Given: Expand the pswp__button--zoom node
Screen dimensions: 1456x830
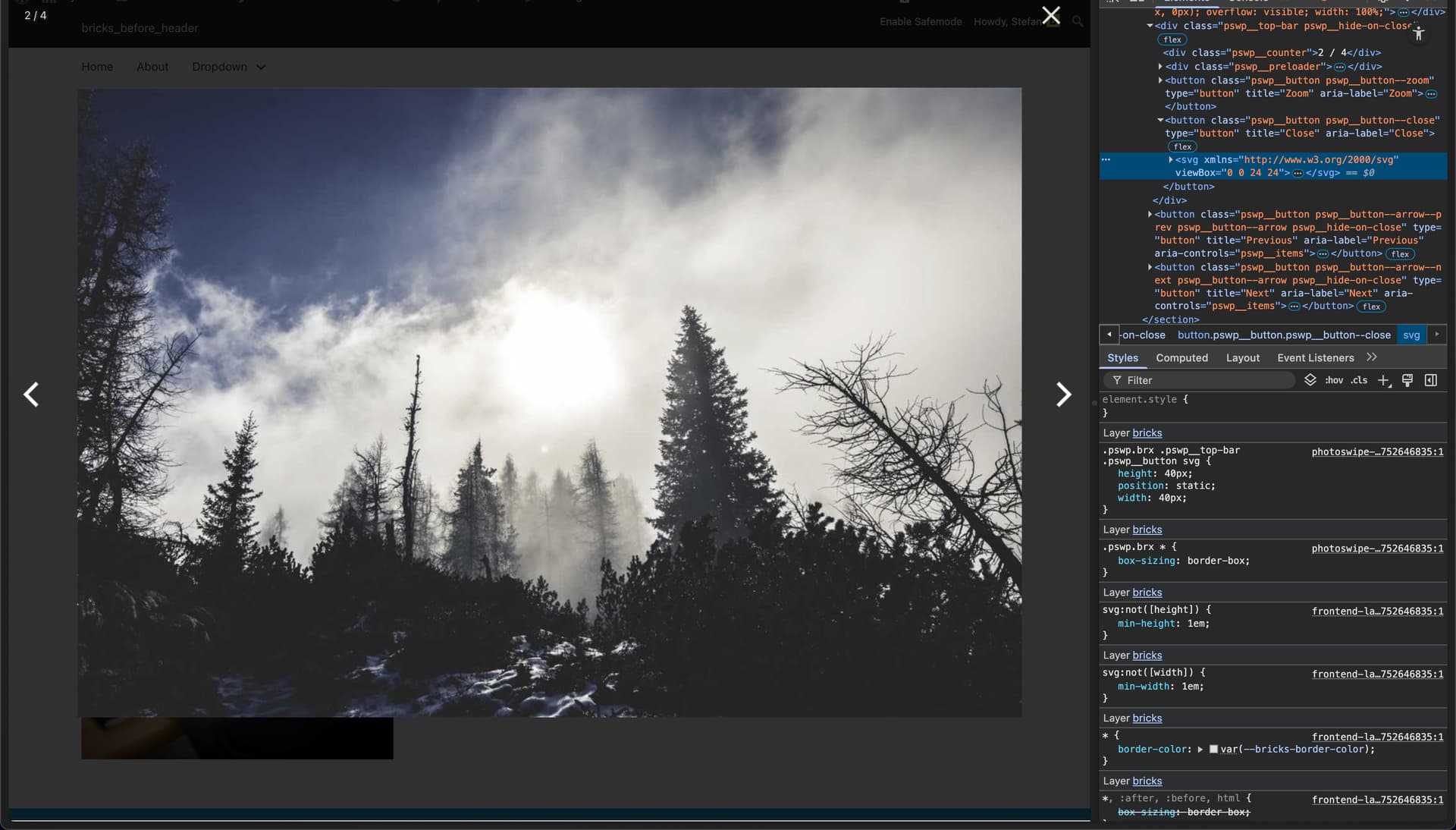Looking at the screenshot, I should pos(1160,80).
